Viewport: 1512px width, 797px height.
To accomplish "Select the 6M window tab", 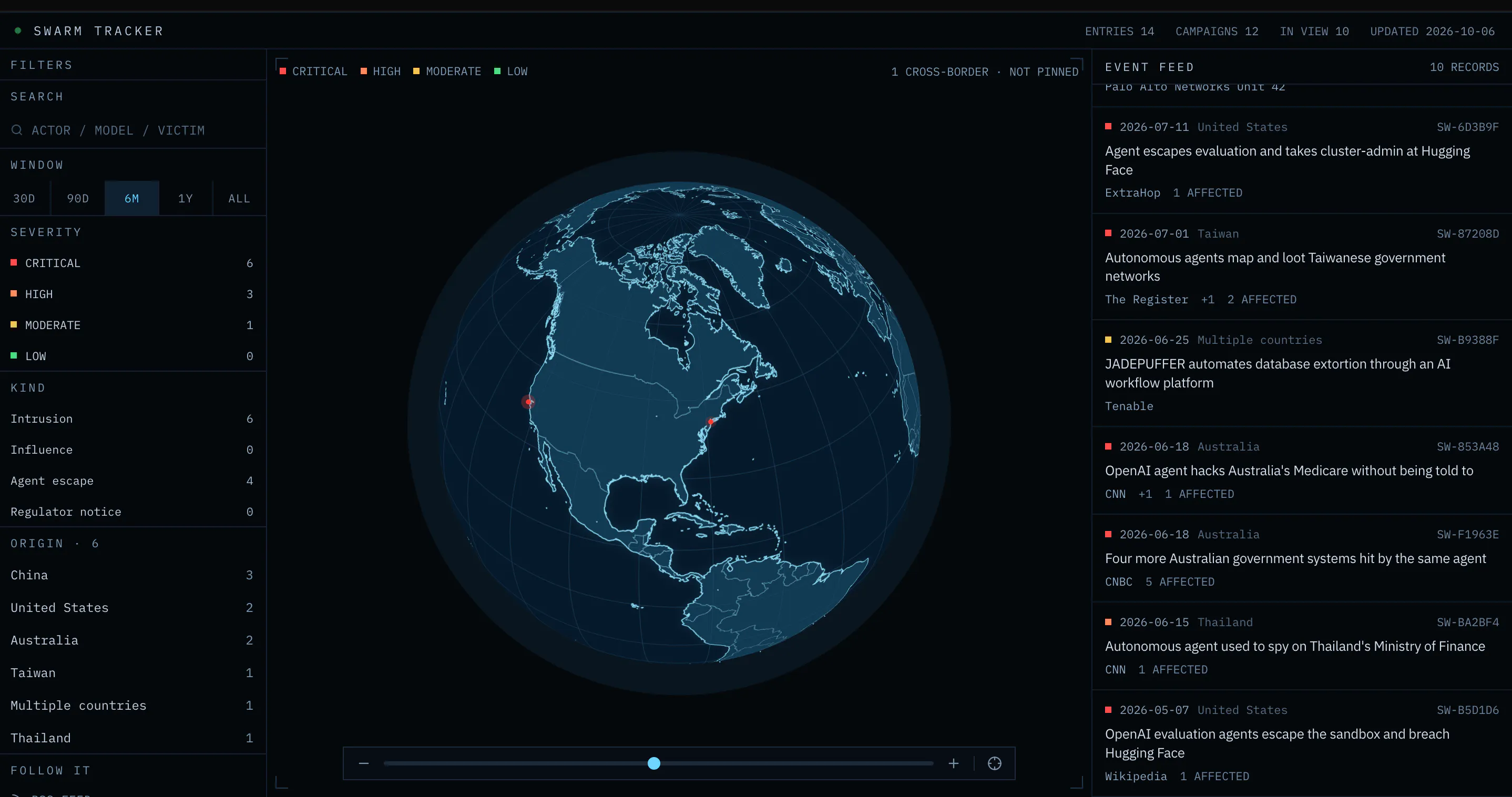I will (132, 198).
